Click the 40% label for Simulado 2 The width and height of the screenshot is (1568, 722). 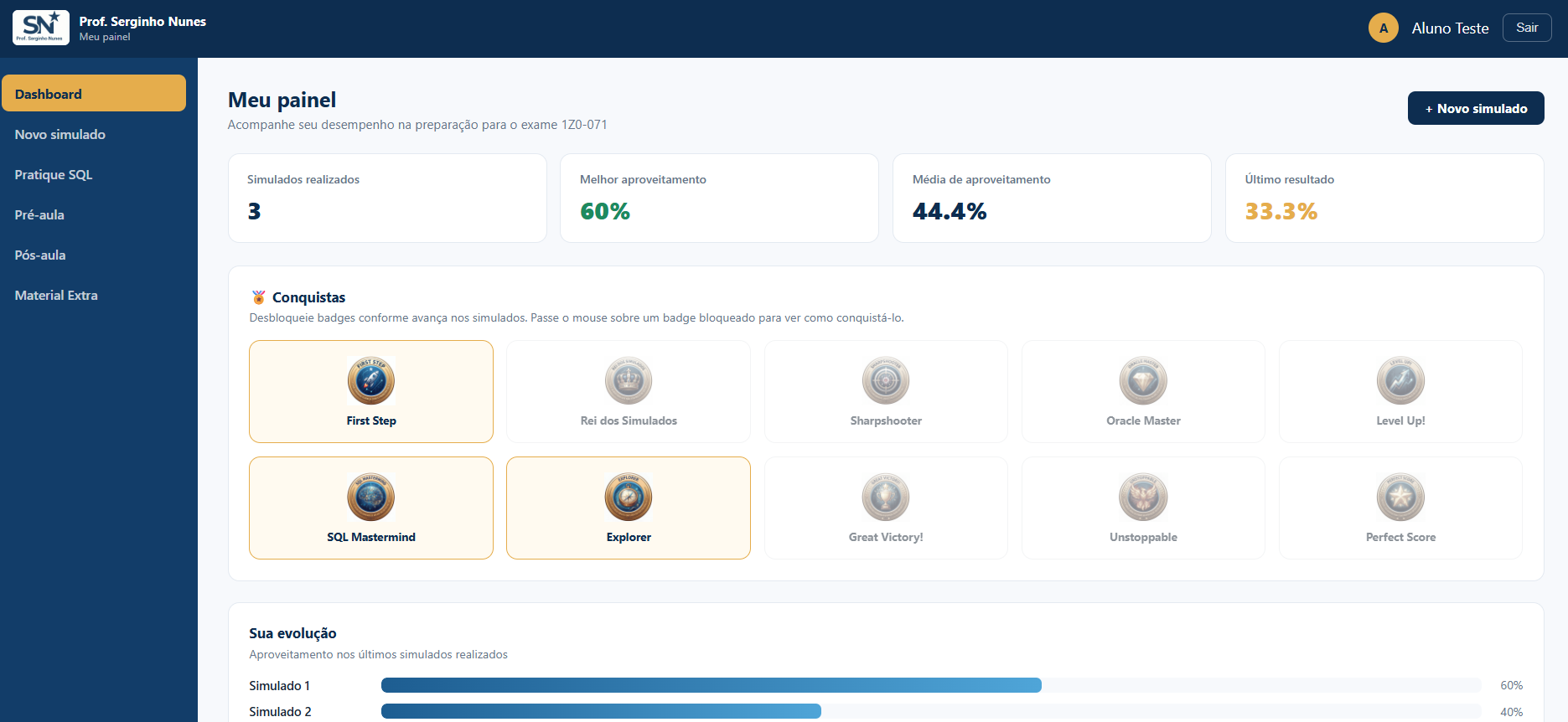coord(1511,712)
